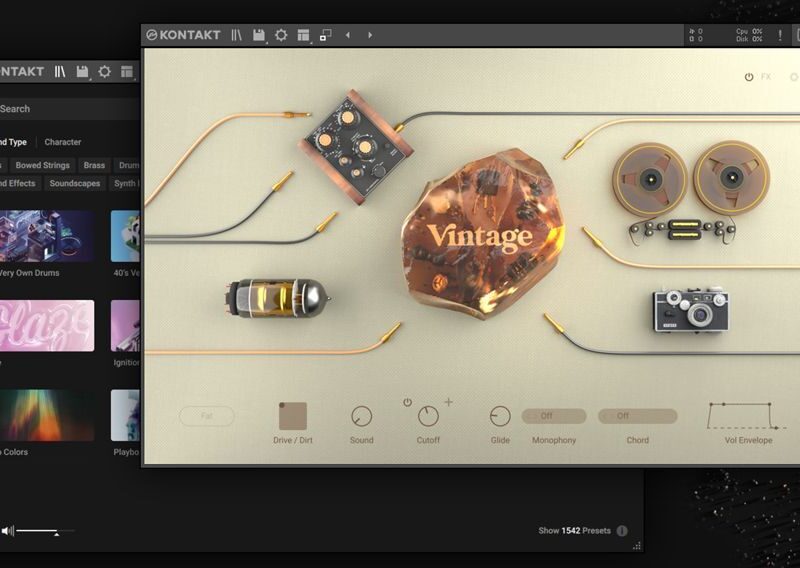Switch to the Character tab
Image resolution: width=800 pixels, height=568 pixels.
(x=63, y=142)
